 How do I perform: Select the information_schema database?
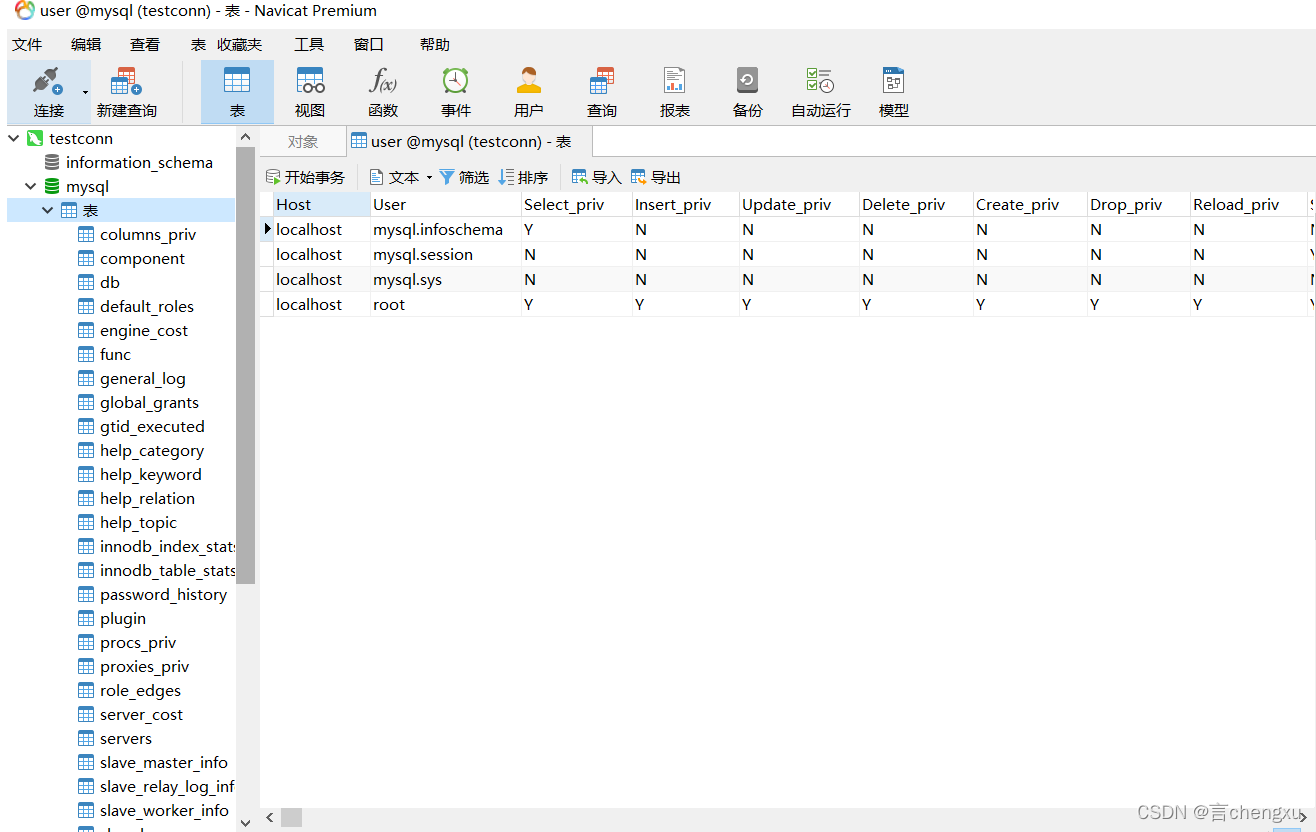(x=139, y=162)
